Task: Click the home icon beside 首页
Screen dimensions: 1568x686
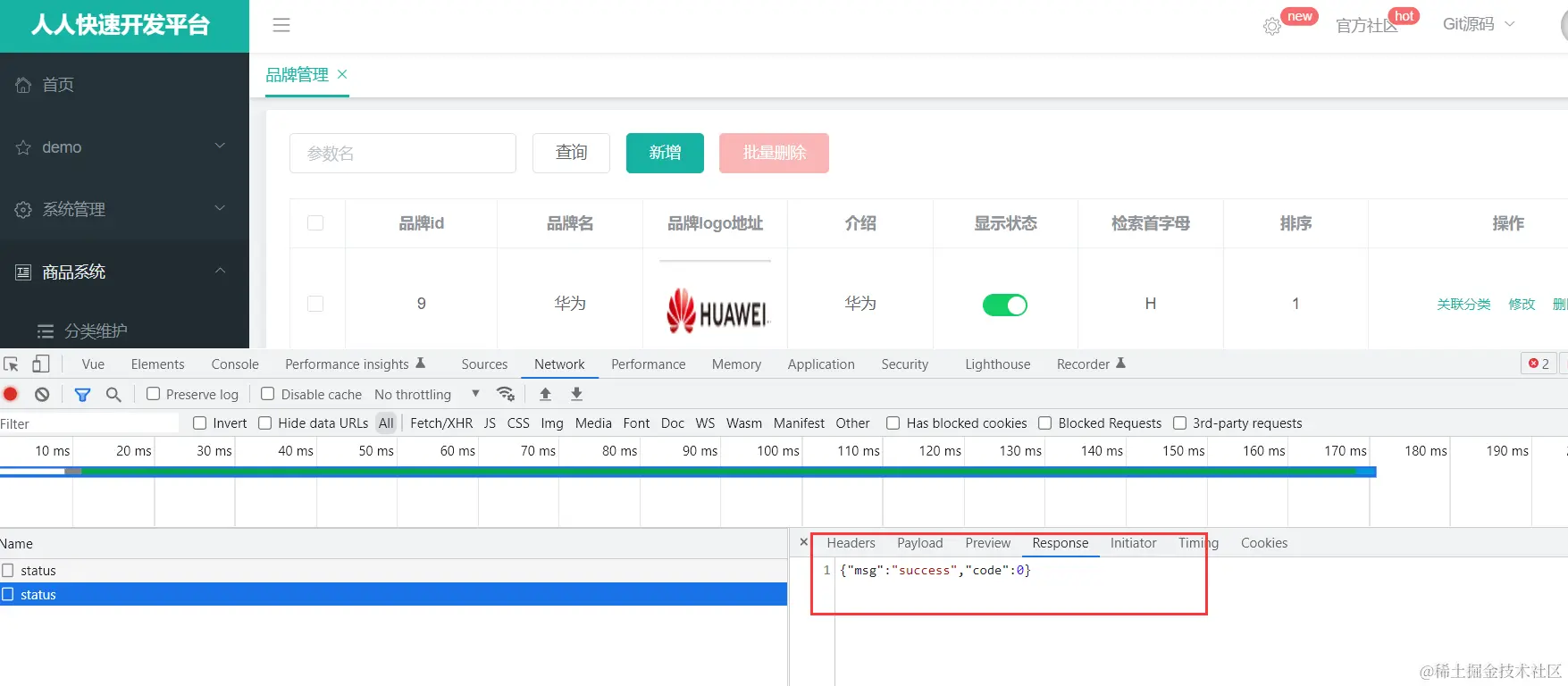Action: coord(23,85)
